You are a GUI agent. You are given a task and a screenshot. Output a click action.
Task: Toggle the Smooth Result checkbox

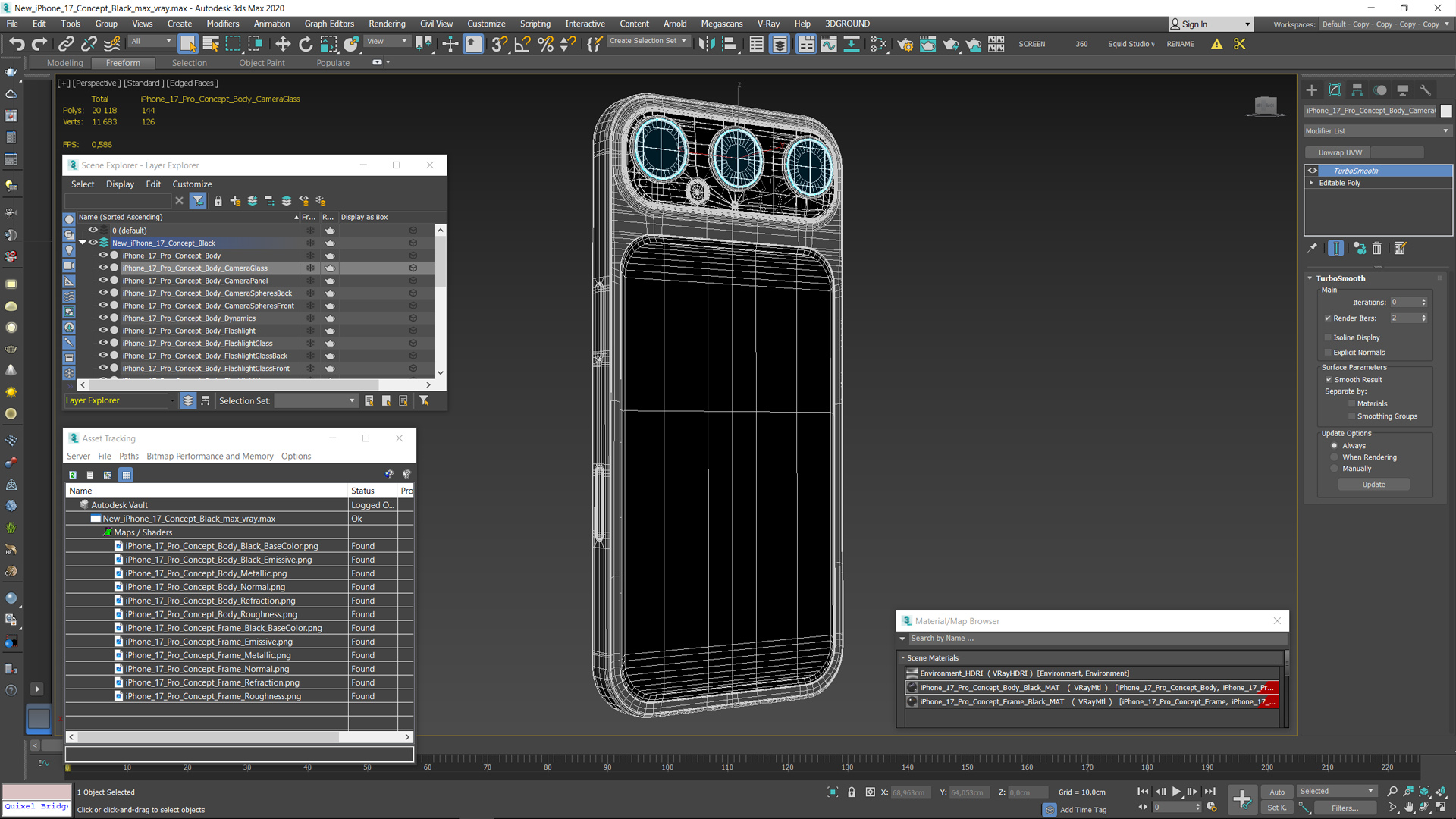point(1329,380)
